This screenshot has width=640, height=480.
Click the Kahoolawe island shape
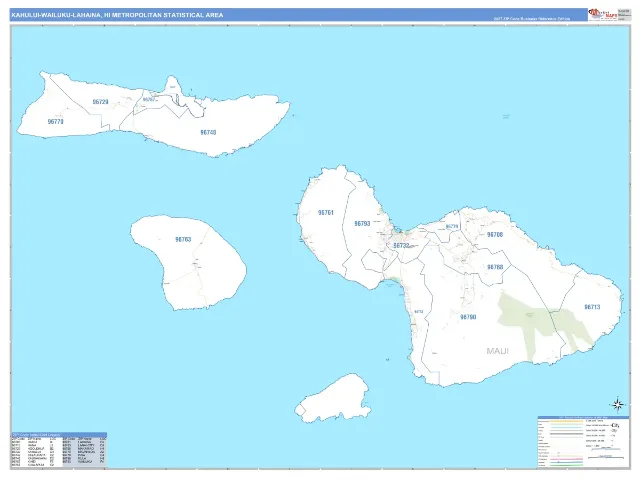click(333, 397)
